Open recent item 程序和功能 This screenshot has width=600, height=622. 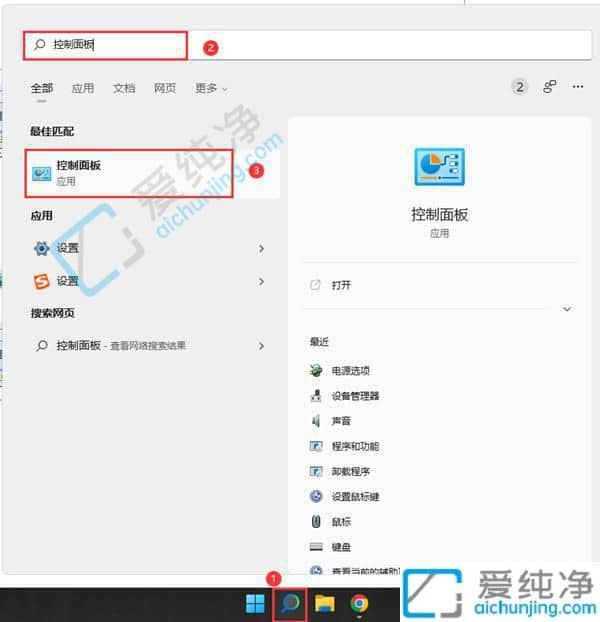[x=355, y=446]
